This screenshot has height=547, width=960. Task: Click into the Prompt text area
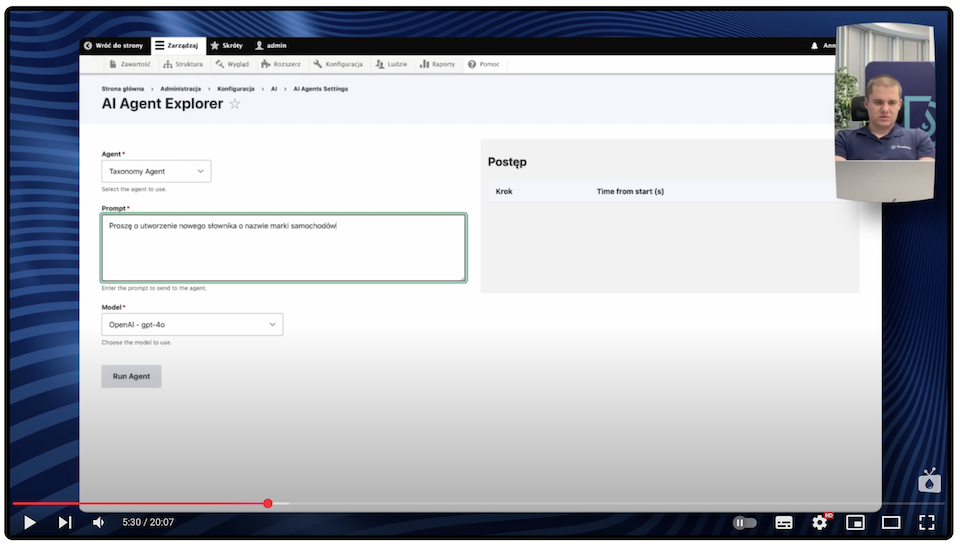[283, 247]
